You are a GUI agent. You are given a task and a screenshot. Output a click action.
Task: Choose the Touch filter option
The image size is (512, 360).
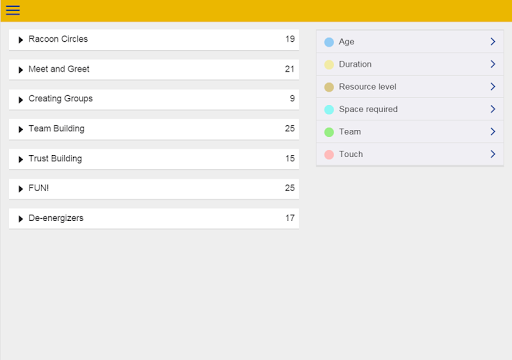pyautogui.click(x=410, y=154)
